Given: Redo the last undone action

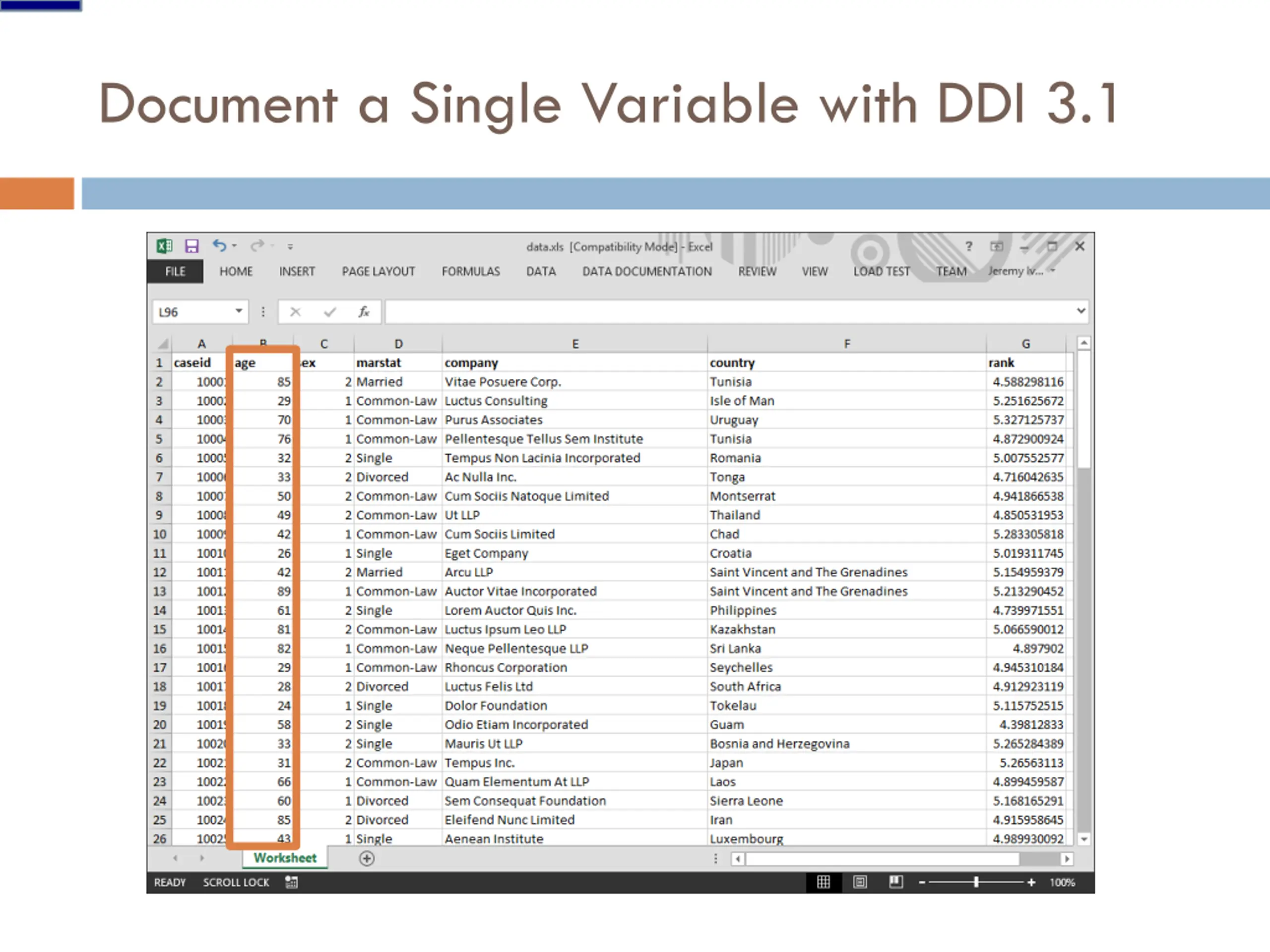Looking at the screenshot, I should click(x=256, y=245).
